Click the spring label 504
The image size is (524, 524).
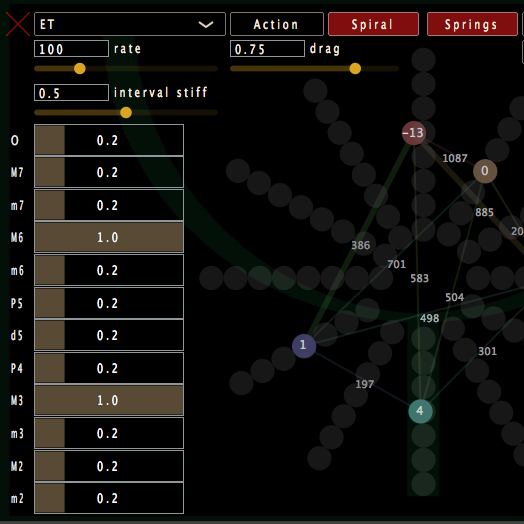pos(454,297)
